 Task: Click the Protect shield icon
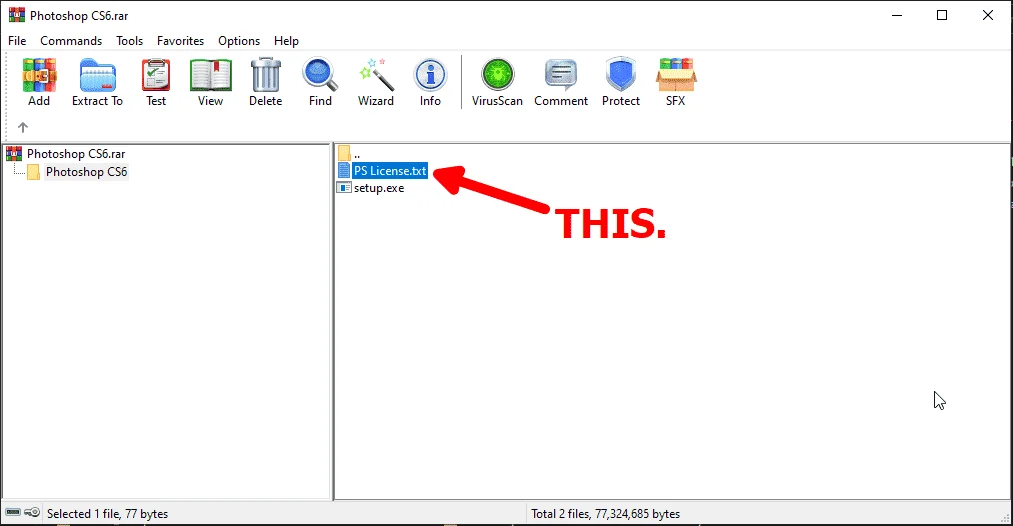[621, 75]
